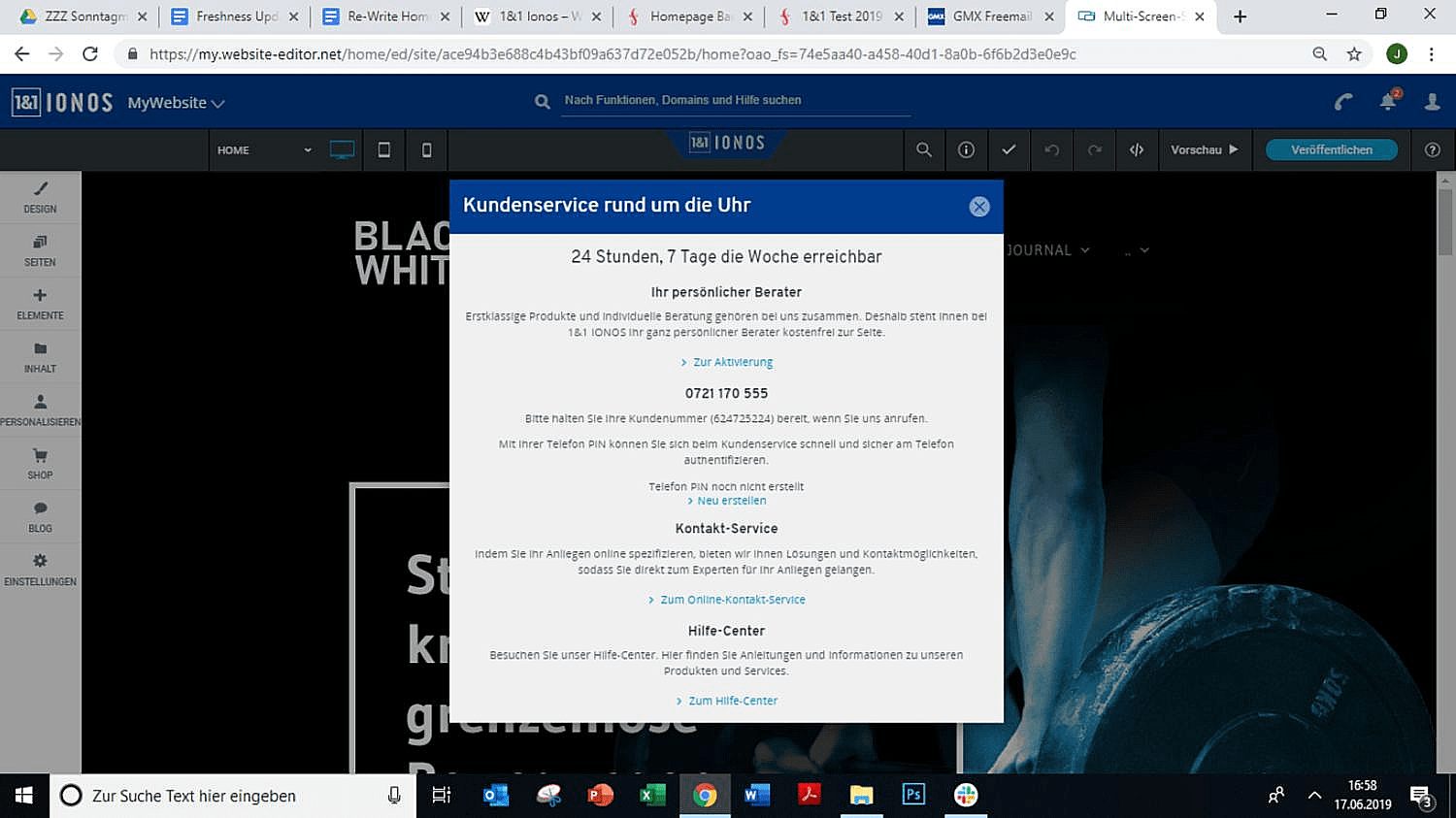Switch to 1&1 Ionos Wikipedia tab
The height and width of the screenshot is (818, 1456).
pyautogui.click(x=538, y=16)
